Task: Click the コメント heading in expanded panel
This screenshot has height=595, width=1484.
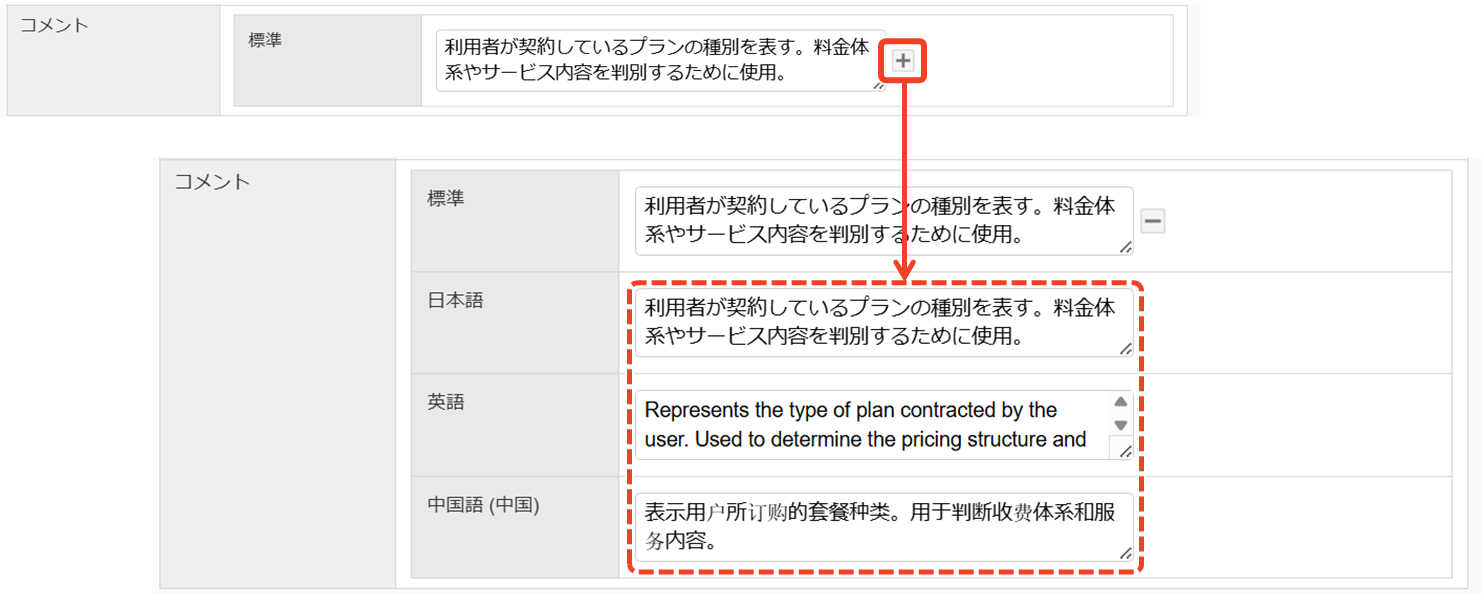Action: (212, 182)
